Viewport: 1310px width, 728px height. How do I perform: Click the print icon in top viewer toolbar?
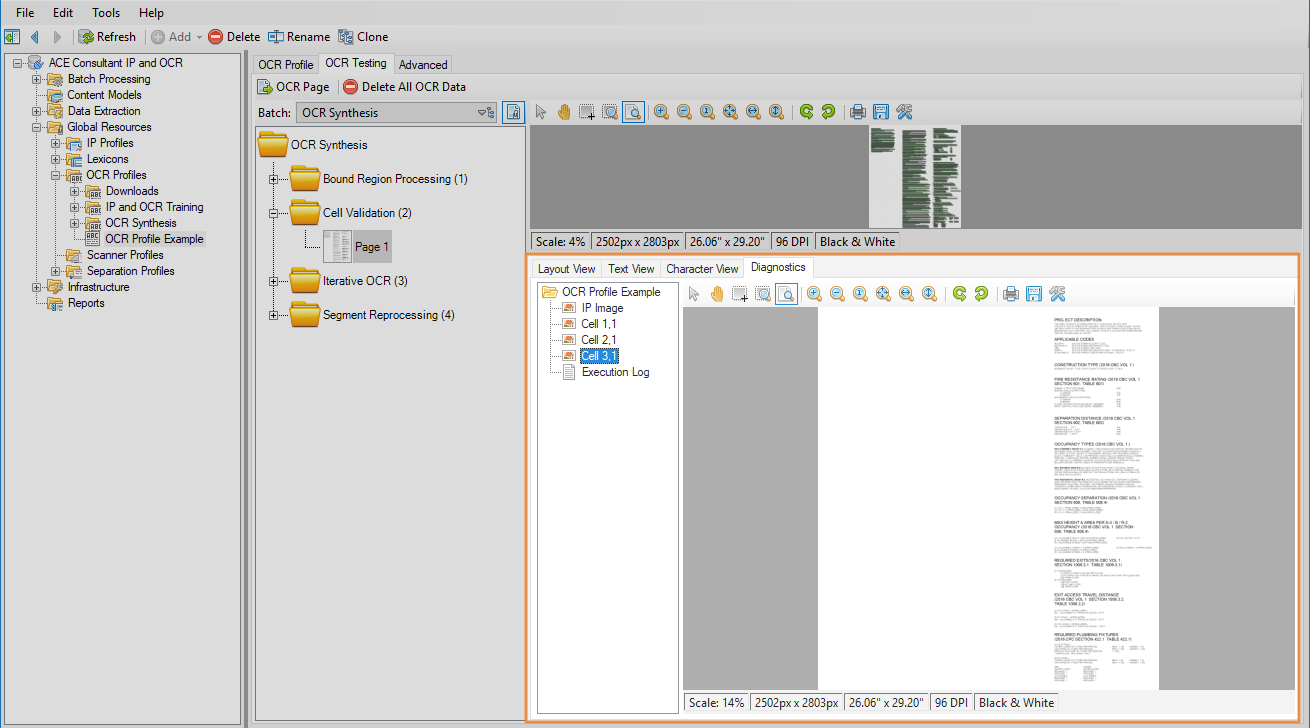857,112
